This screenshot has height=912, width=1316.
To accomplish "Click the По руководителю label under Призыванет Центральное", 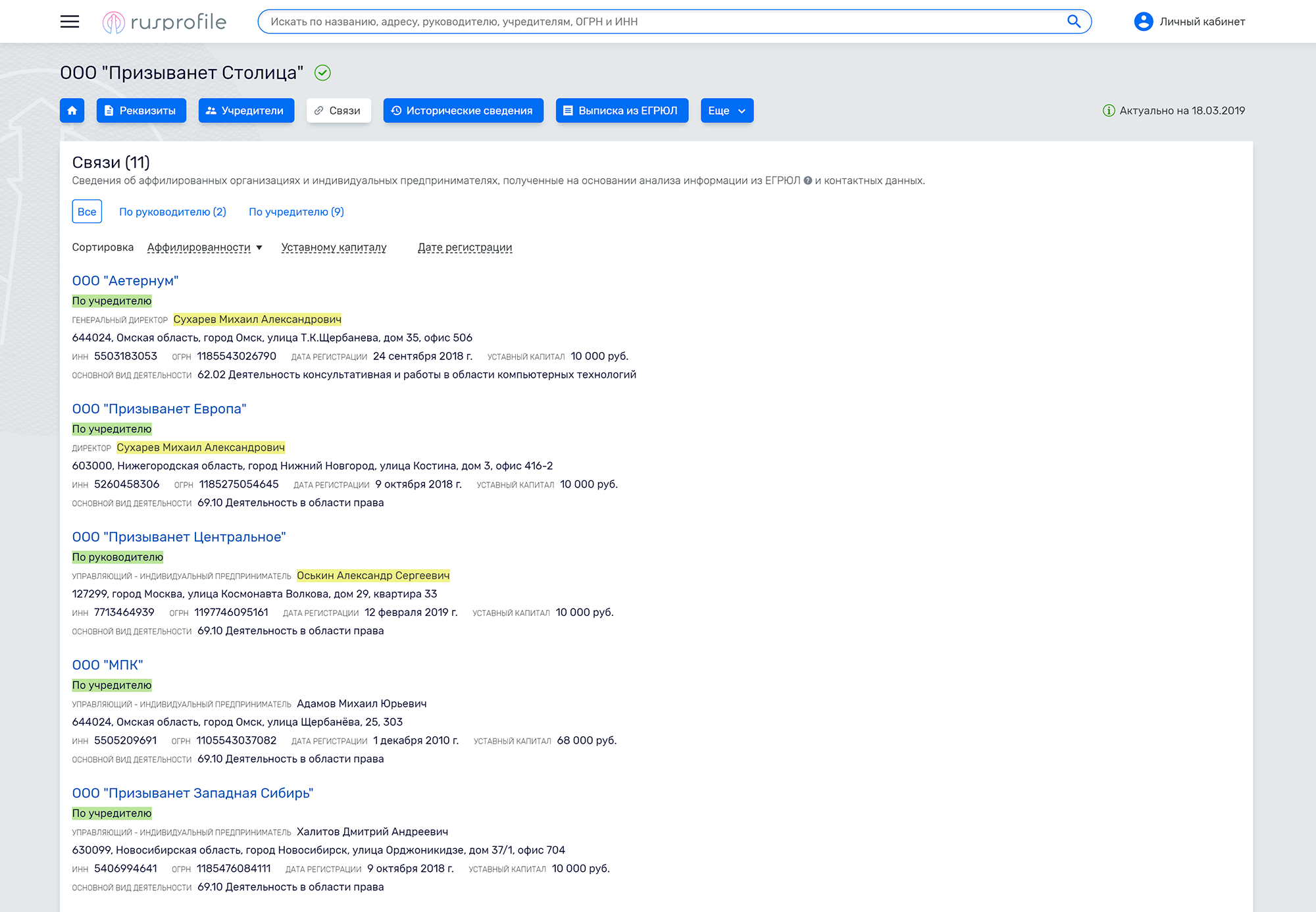I will (118, 557).
